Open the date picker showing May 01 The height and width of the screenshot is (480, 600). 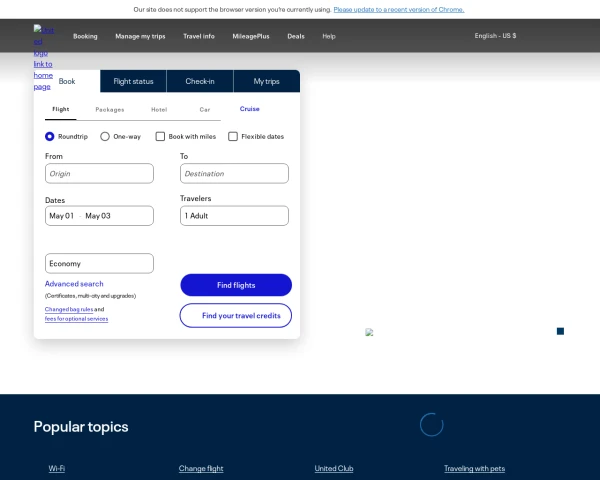pyautogui.click(x=62, y=216)
